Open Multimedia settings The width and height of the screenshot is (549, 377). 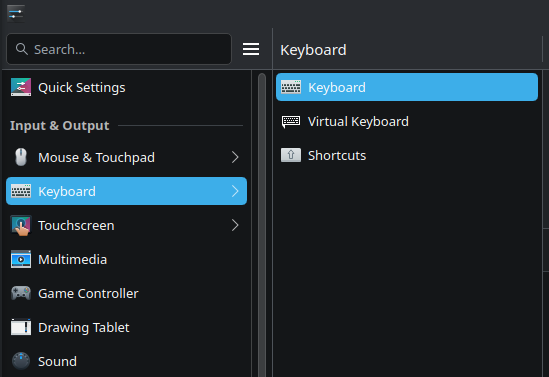(126, 259)
